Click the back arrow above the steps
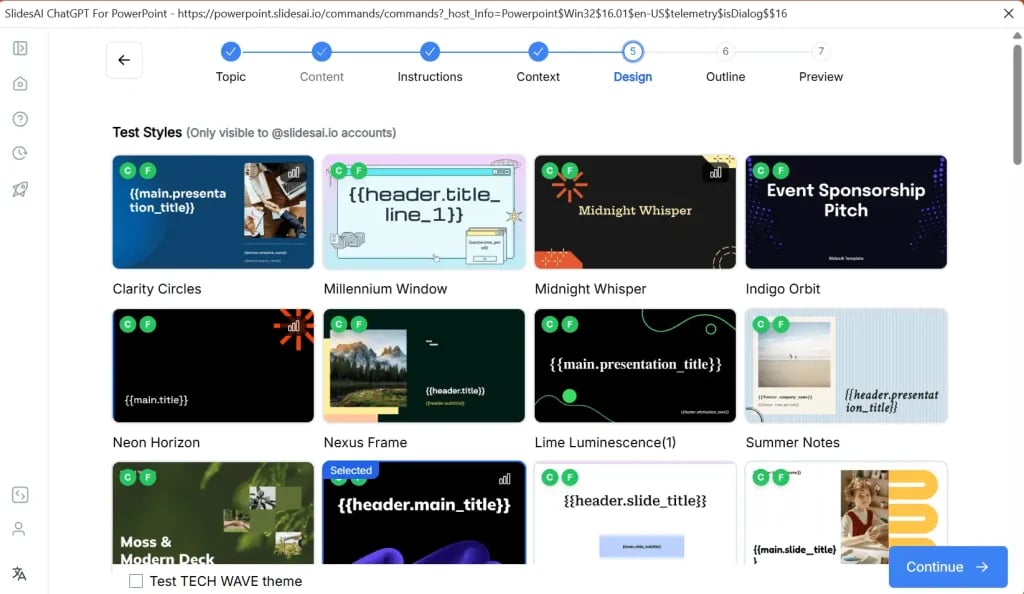The height and width of the screenshot is (594, 1024). (123, 60)
